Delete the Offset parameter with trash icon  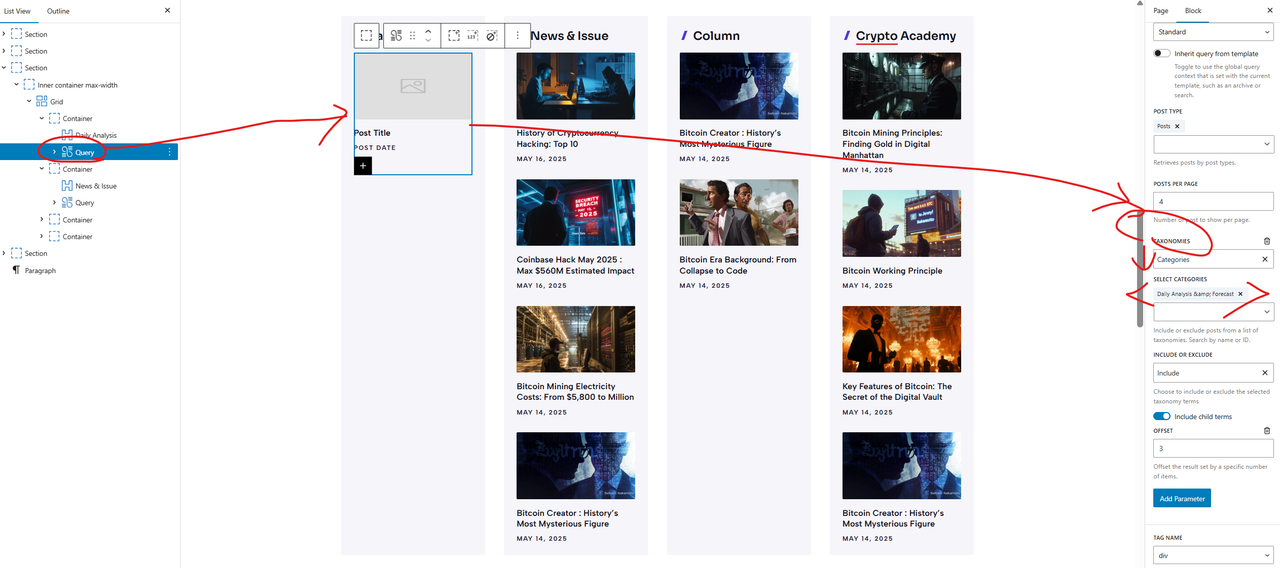click(x=1267, y=431)
